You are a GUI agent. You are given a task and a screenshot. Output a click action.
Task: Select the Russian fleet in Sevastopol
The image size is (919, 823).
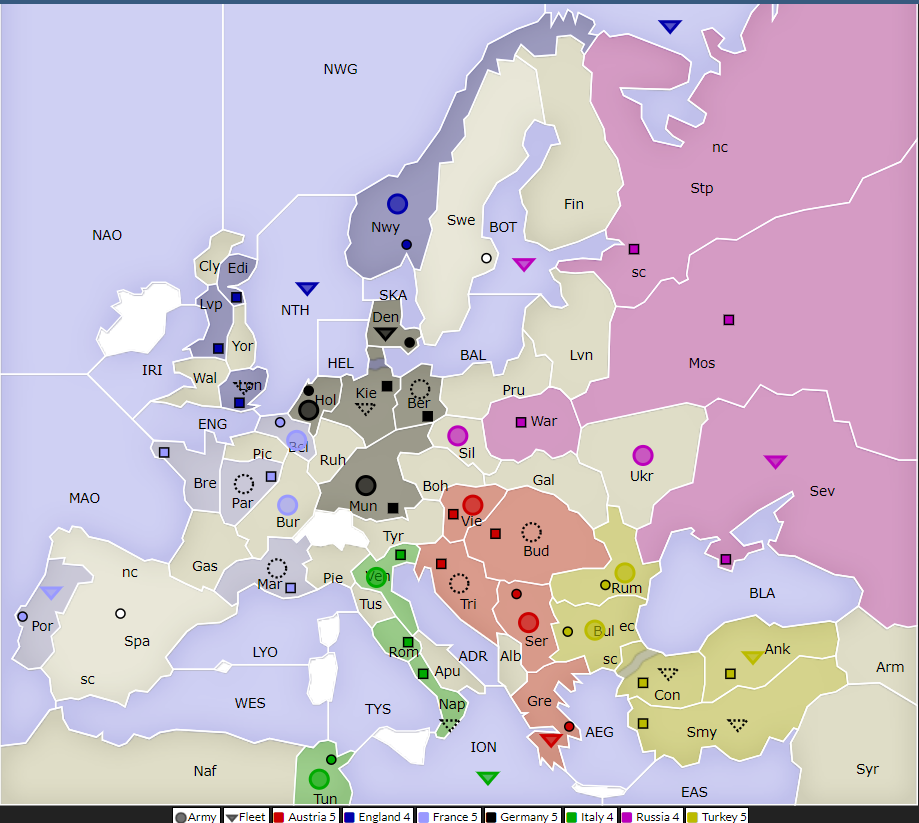point(775,462)
